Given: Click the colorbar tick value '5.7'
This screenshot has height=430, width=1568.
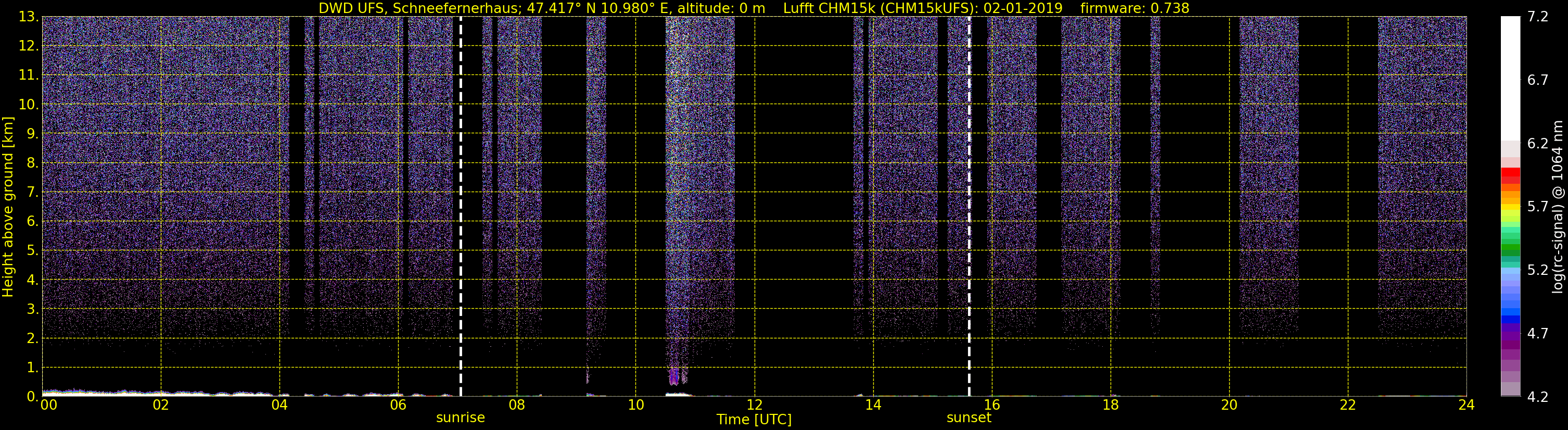Looking at the screenshot, I should pos(1537,207).
